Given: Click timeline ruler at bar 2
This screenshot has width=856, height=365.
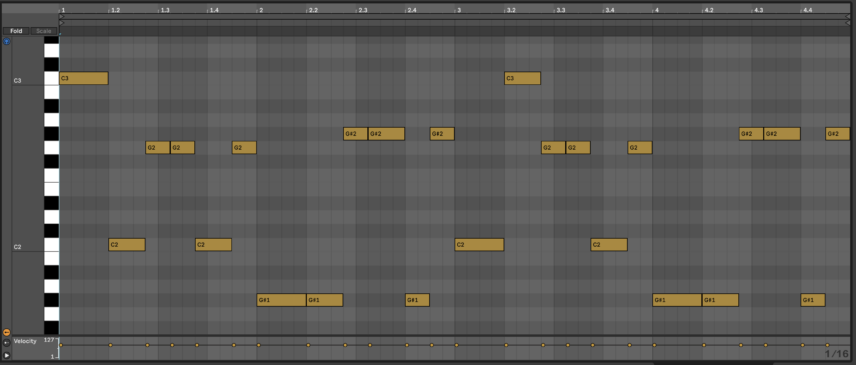Looking at the screenshot, I should [261, 10].
